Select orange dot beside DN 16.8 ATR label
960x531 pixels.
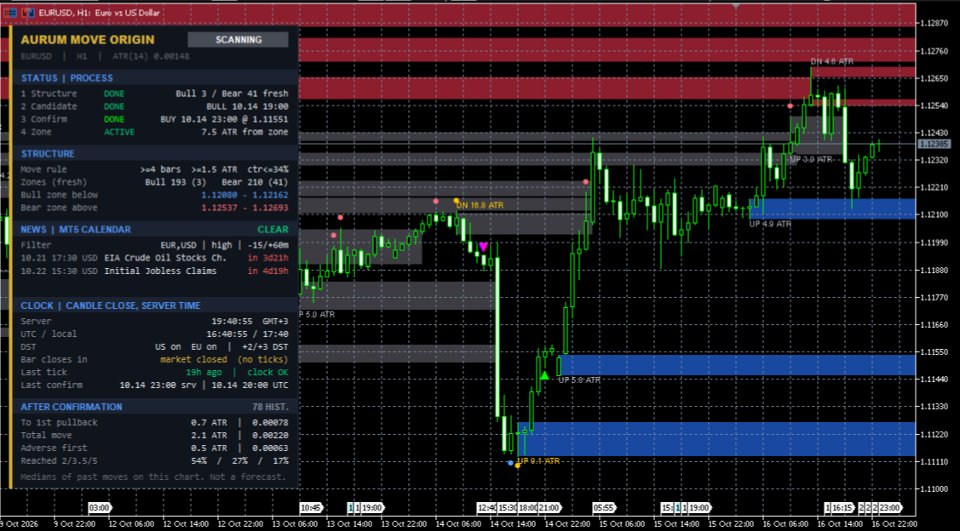pos(456,201)
